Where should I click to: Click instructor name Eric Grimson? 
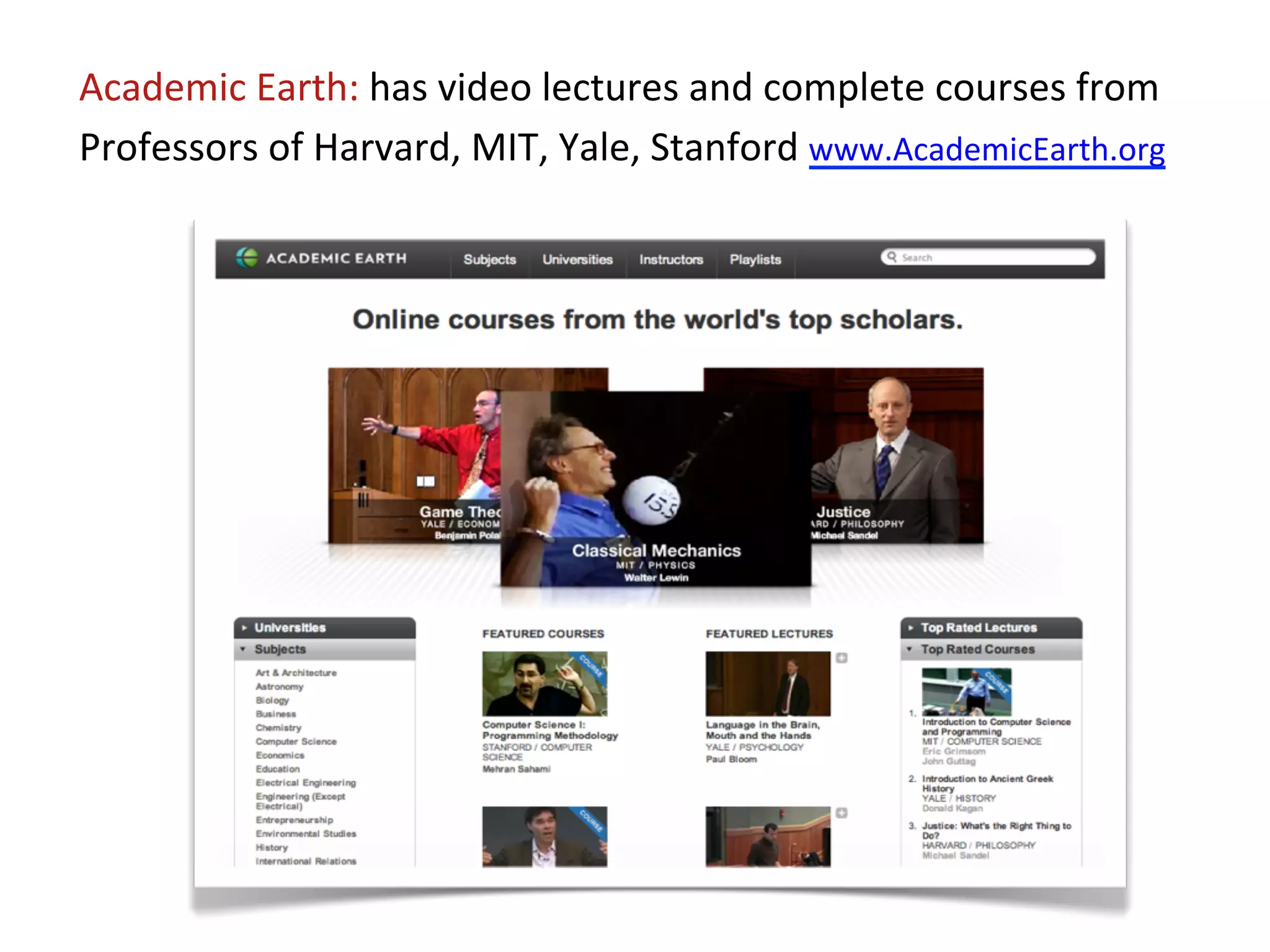click(953, 751)
